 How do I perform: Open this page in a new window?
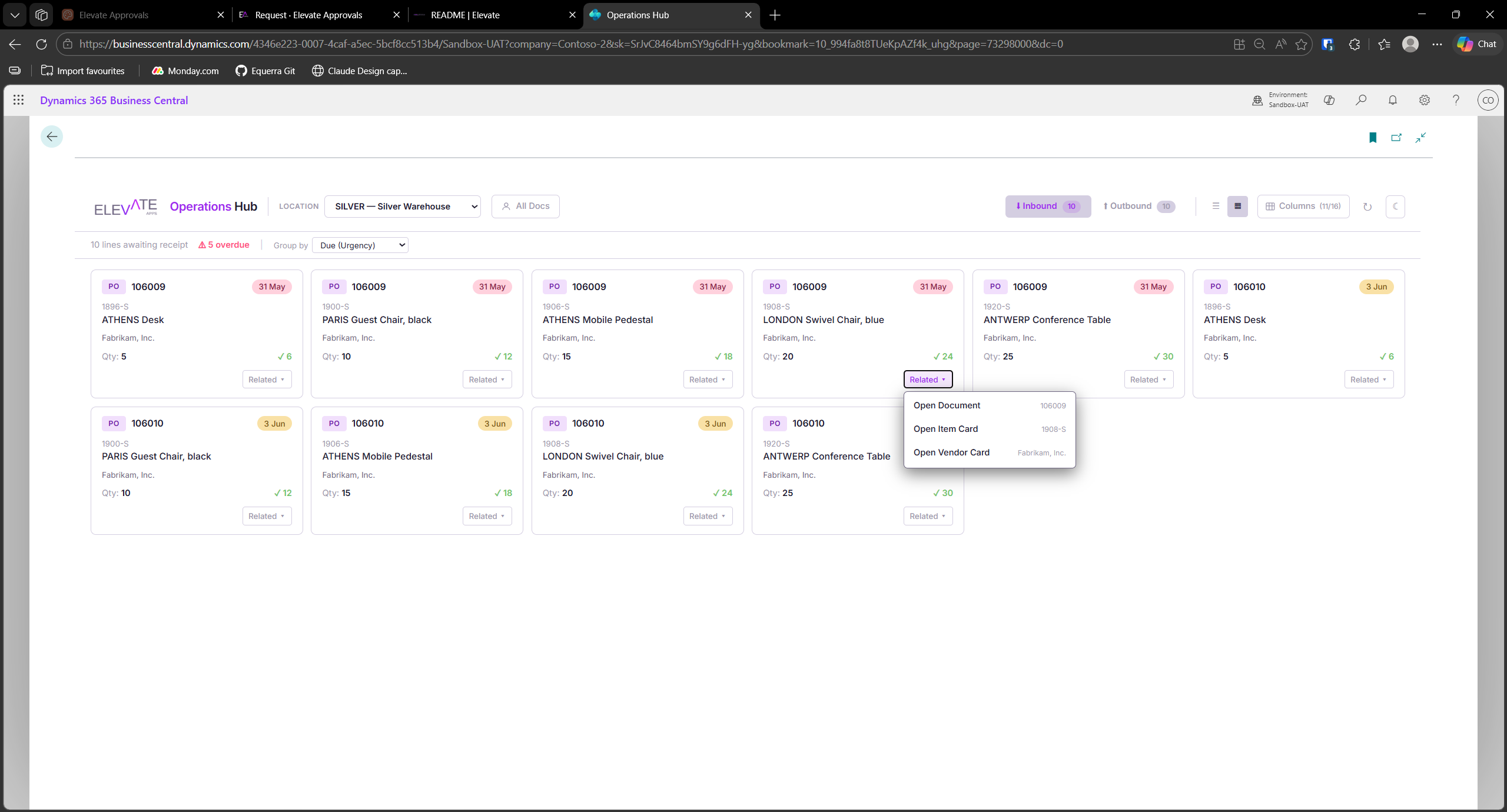[1396, 138]
